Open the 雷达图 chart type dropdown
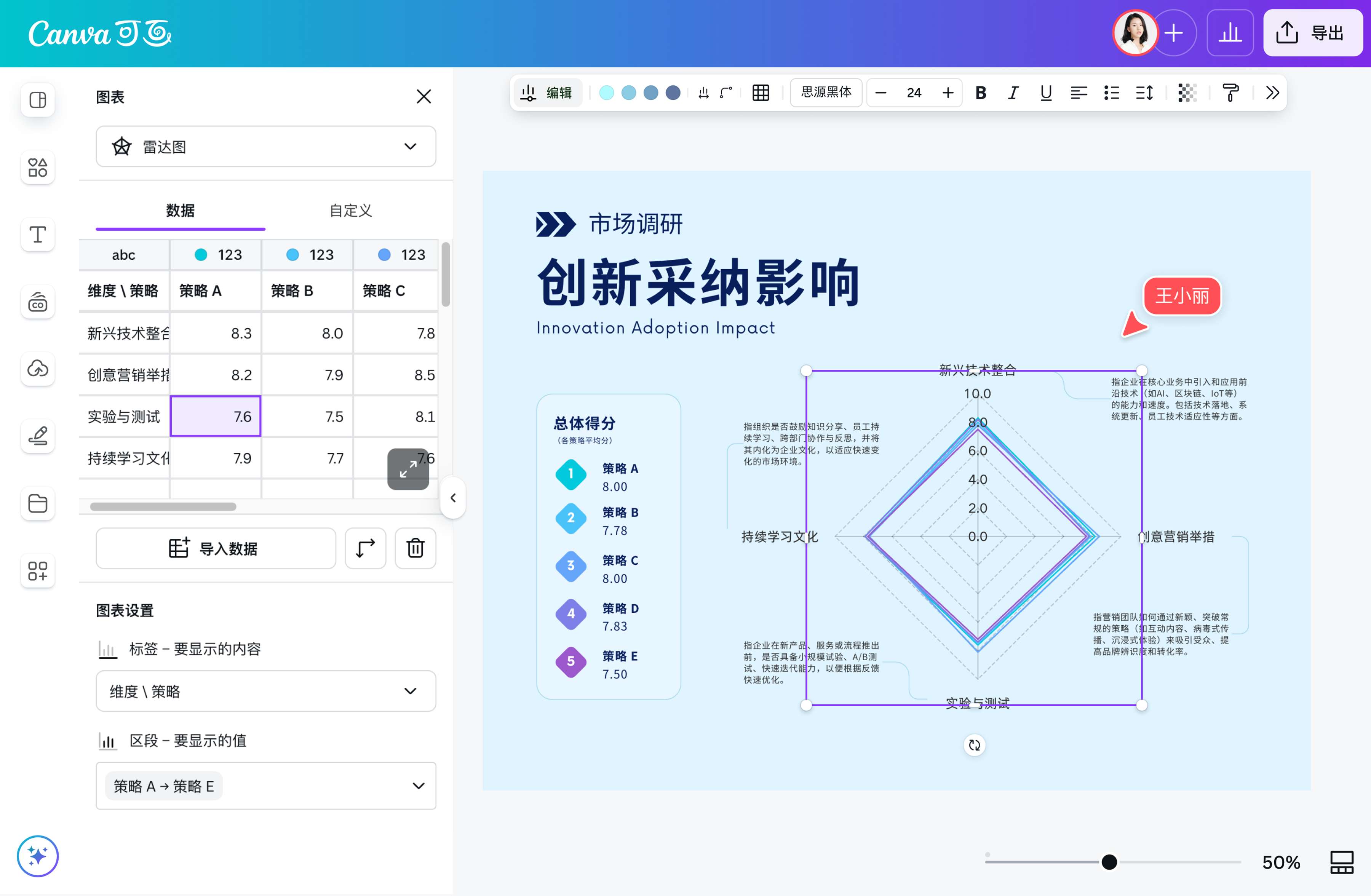Image resolution: width=1371 pixels, height=896 pixels. (265, 147)
